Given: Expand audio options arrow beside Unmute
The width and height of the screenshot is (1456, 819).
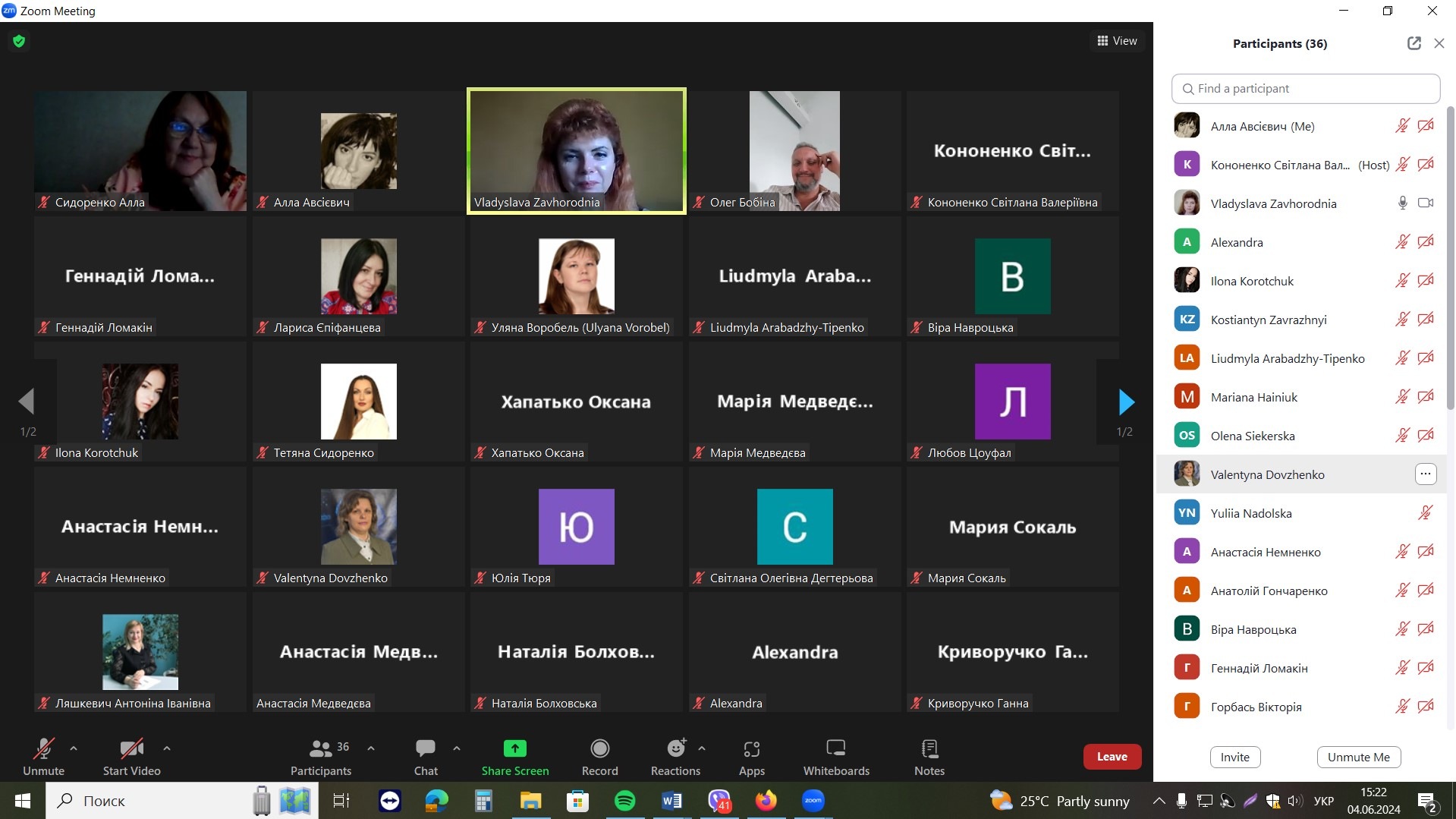Looking at the screenshot, I should 74,748.
